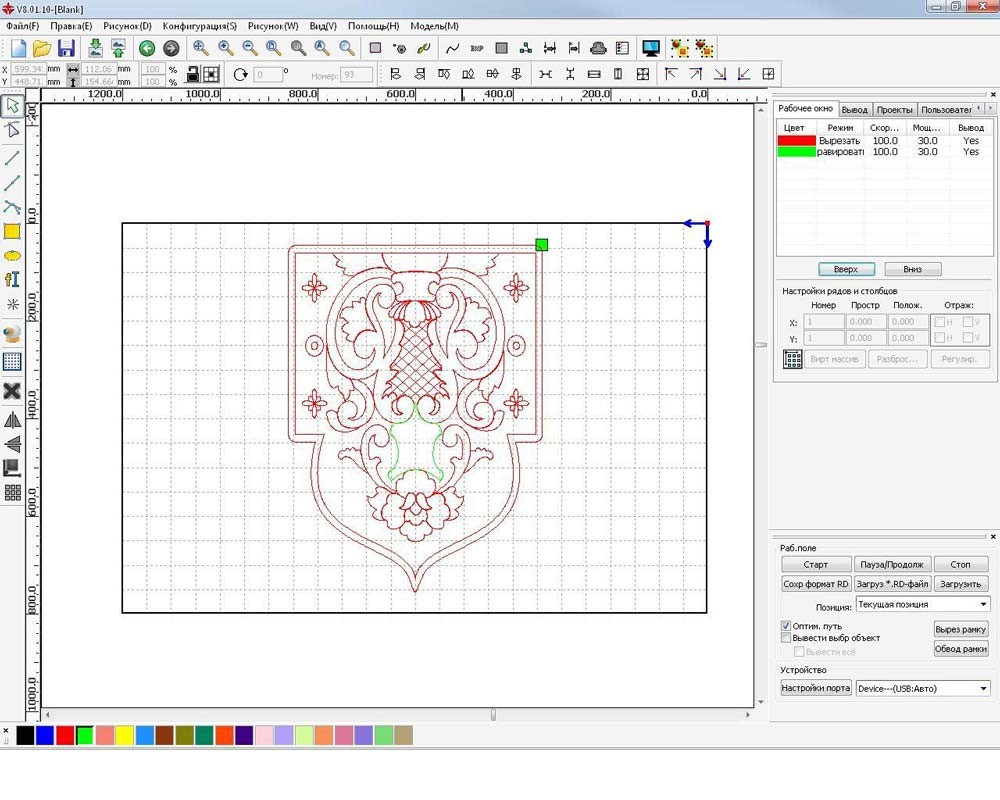Open a file with the folder icon

click(x=42, y=48)
